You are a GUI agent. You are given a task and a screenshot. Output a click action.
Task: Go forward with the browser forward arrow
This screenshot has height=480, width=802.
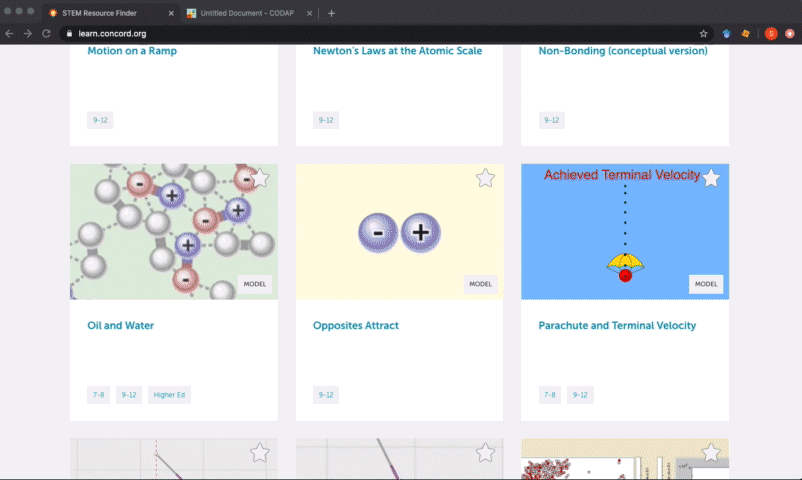pyautogui.click(x=28, y=34)
